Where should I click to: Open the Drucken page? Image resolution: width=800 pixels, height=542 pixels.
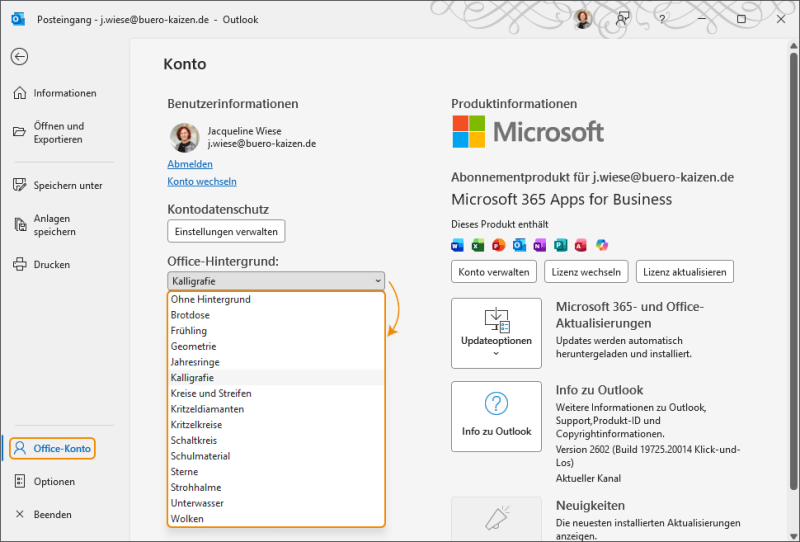click(x=42, y=264)
